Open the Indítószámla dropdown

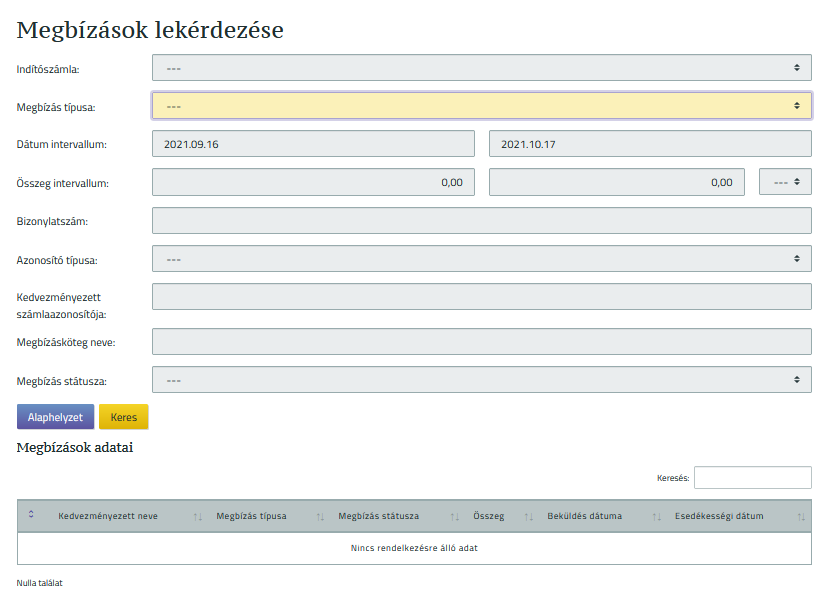[x=481, y=67]
